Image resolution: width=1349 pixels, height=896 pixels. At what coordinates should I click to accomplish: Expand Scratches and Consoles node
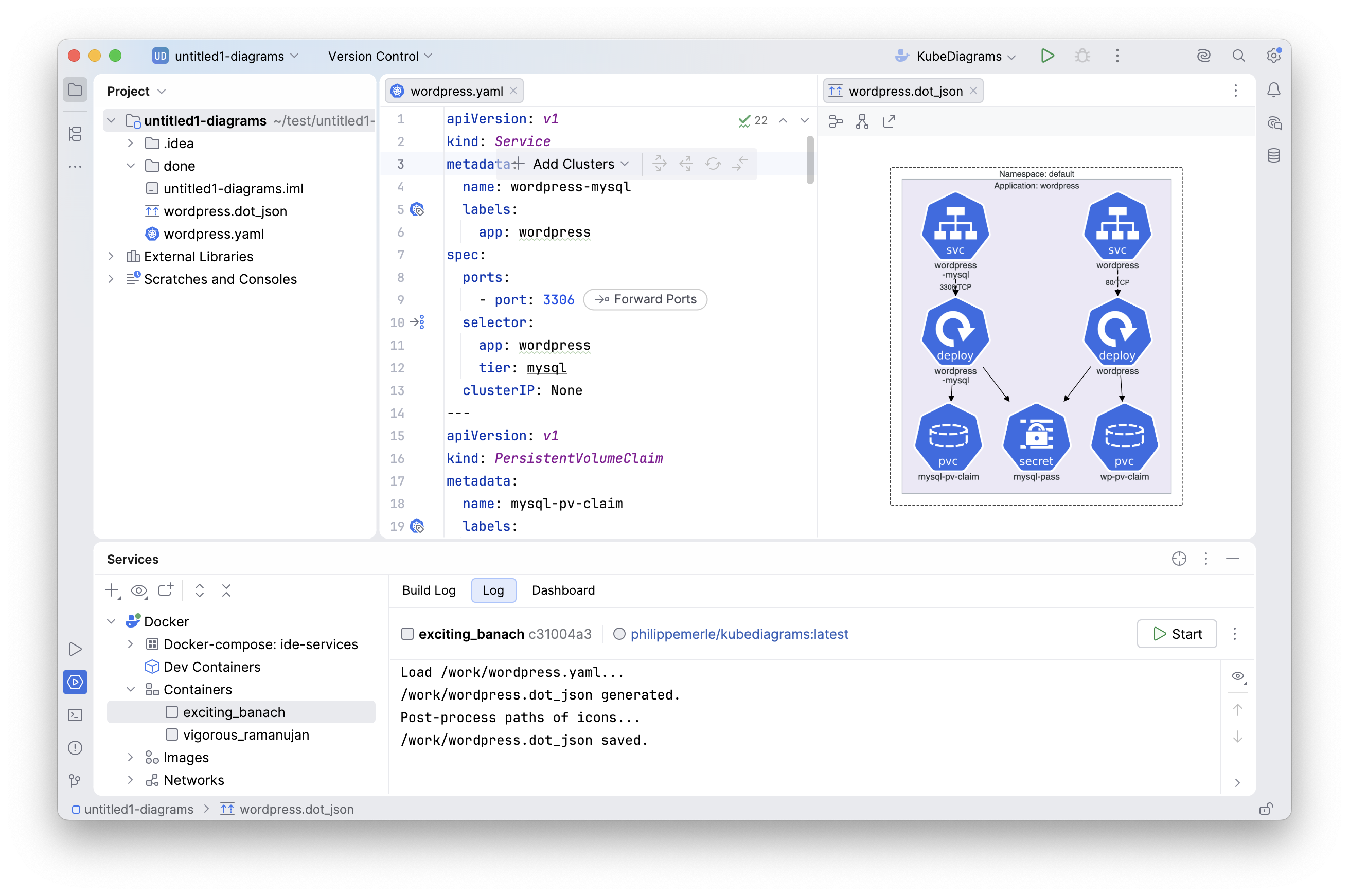coord(111,279)
